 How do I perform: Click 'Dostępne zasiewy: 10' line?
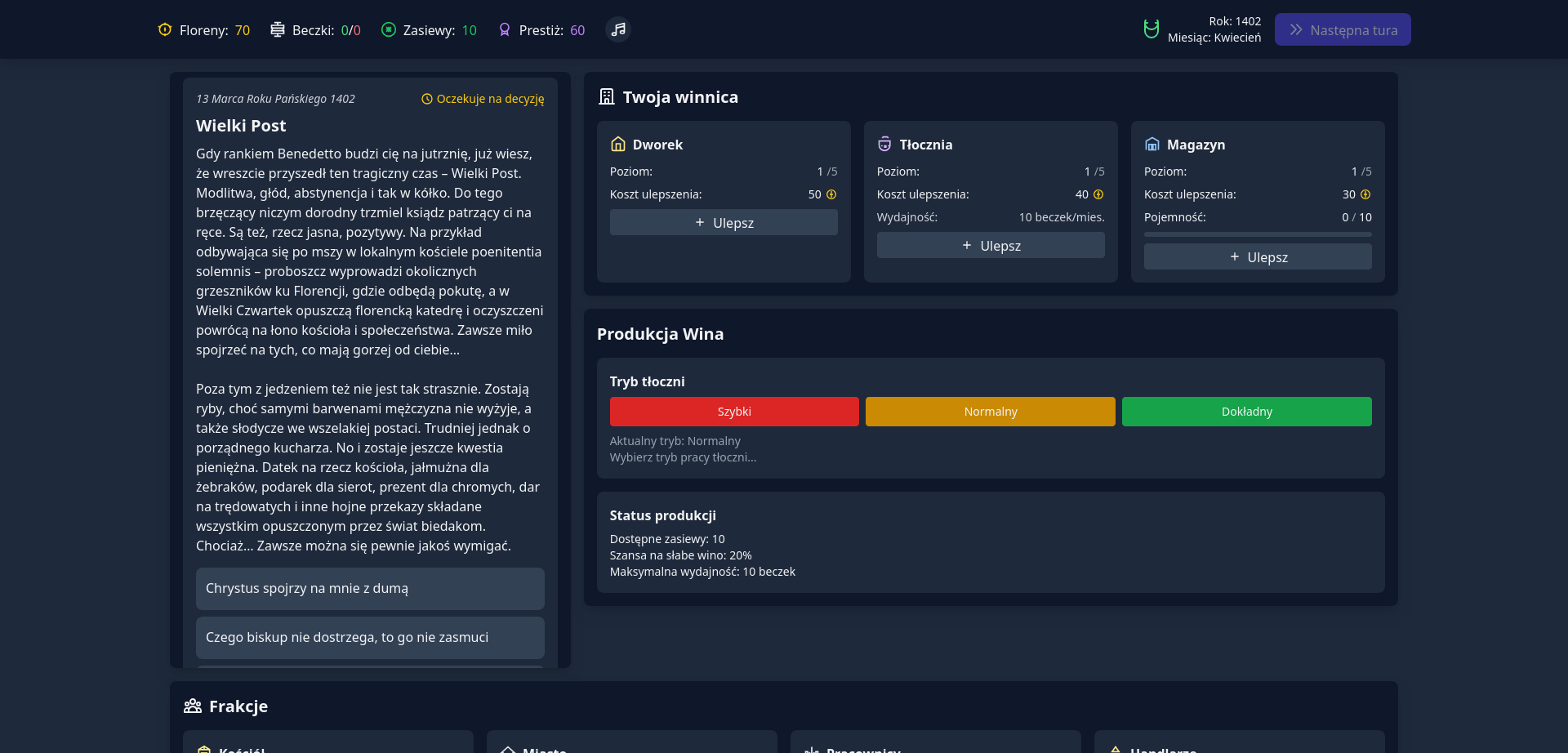coord(667,539)
